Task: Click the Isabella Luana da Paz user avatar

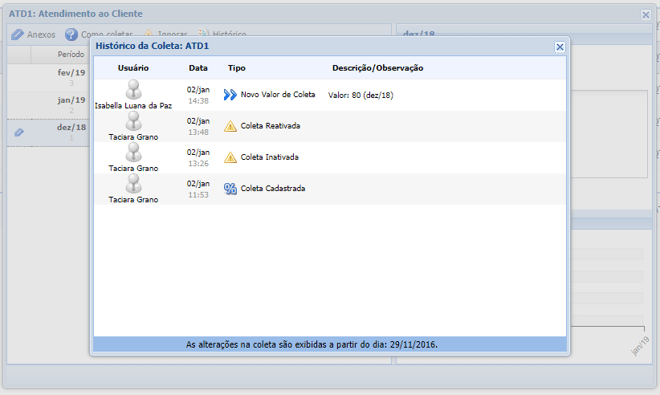Action: 133,90
